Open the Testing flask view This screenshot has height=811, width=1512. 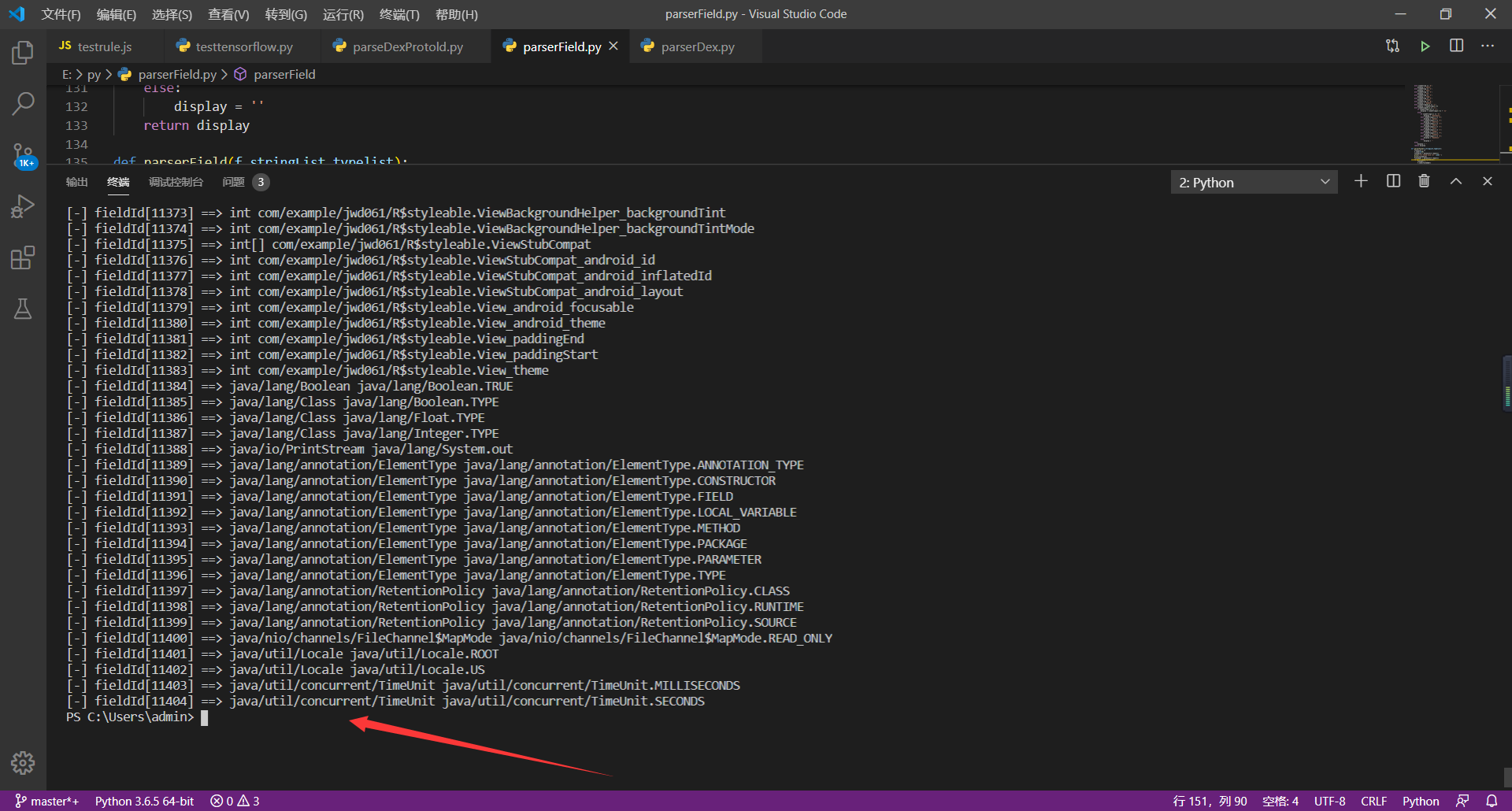click(x=23, y=309)
